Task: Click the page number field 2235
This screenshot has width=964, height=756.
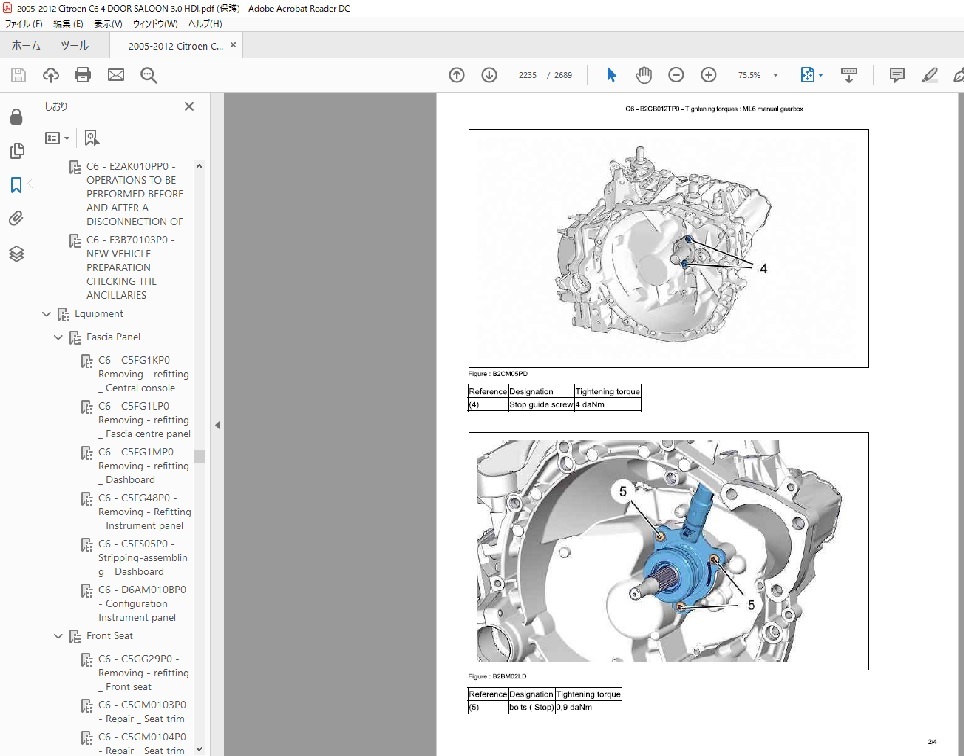Action: 527,75
